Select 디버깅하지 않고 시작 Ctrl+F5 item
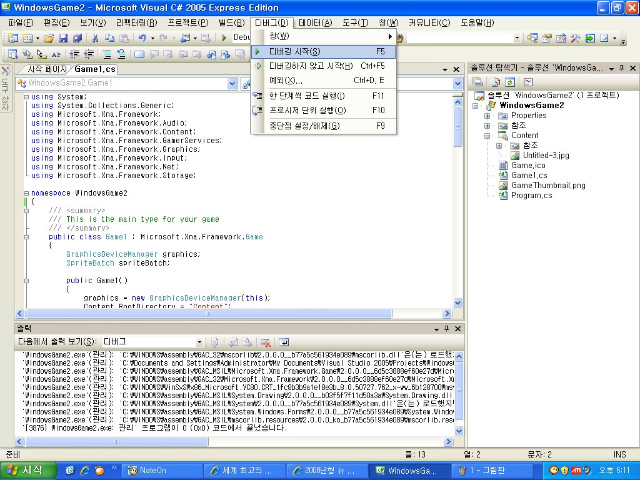The height and width of the screenshot is (480, 640). [324, 66]
